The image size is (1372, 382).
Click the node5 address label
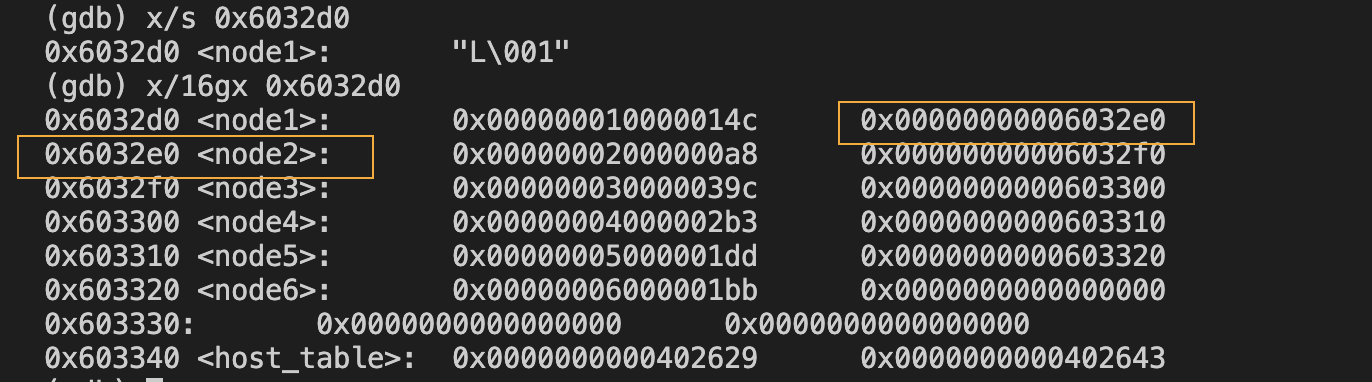coord(188,258)
